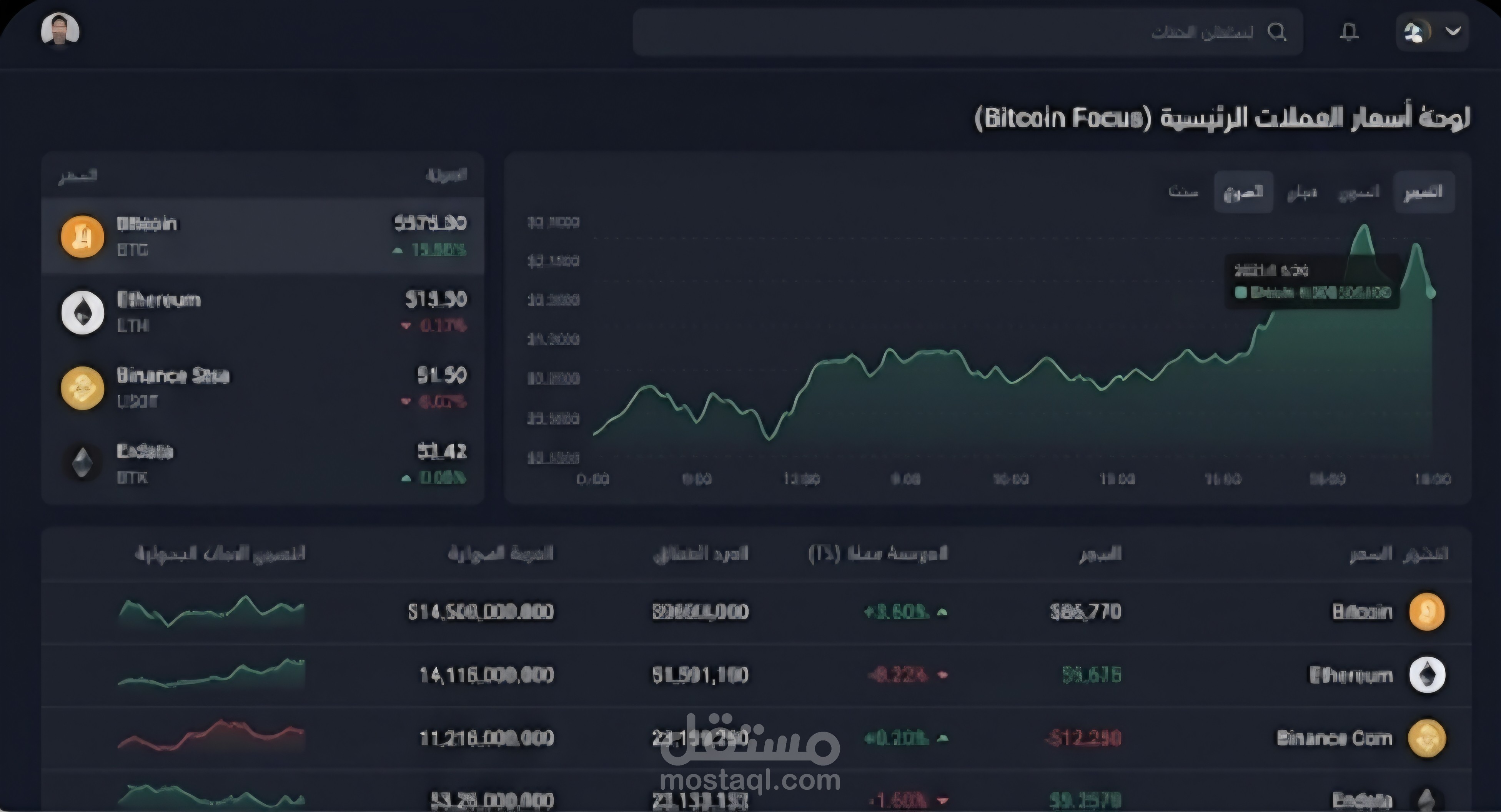The width and height of the screenshot is (1501, 812).
Task: Click the green up-arrow in the Binance Coin table row
Action: 942,738
